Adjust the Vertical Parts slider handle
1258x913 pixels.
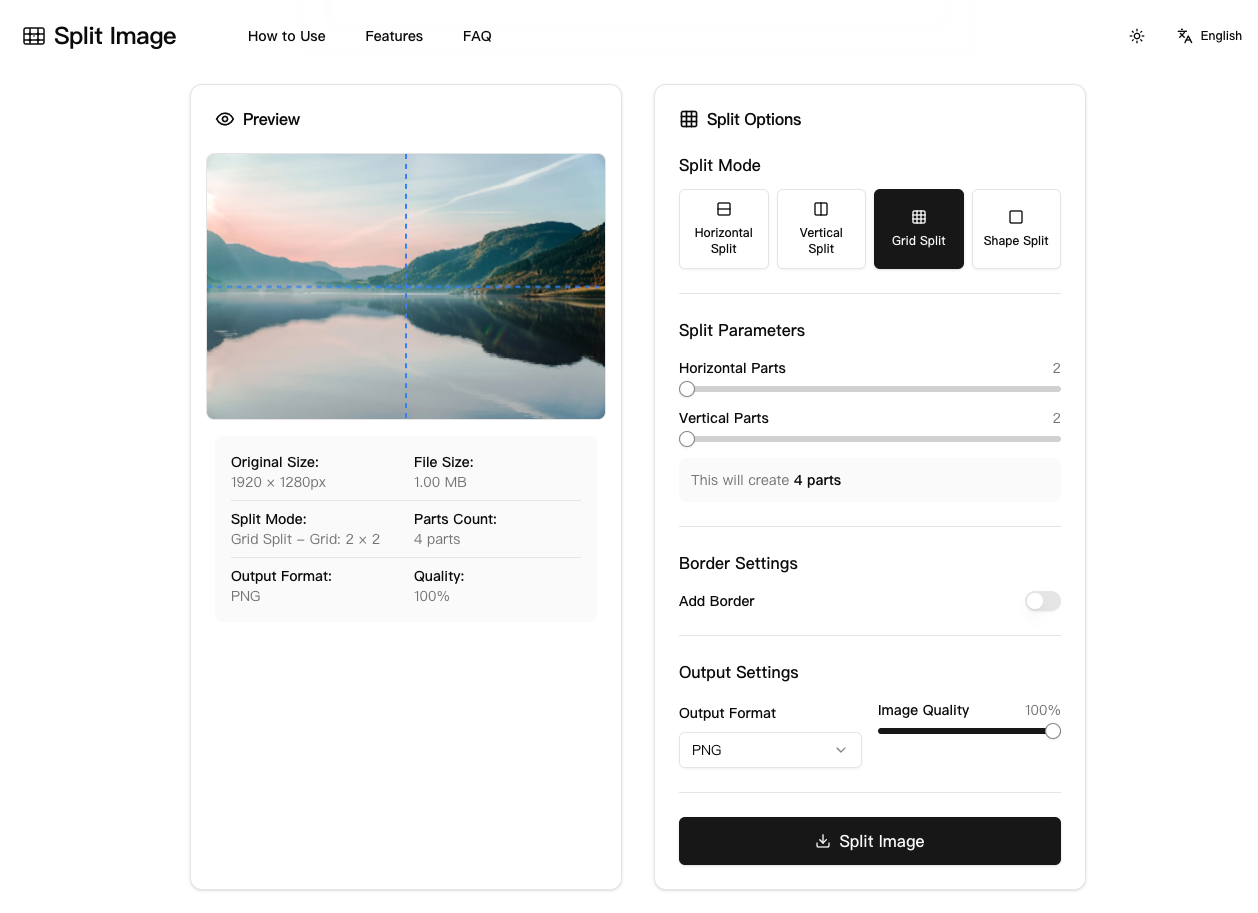tap(687, 439)
